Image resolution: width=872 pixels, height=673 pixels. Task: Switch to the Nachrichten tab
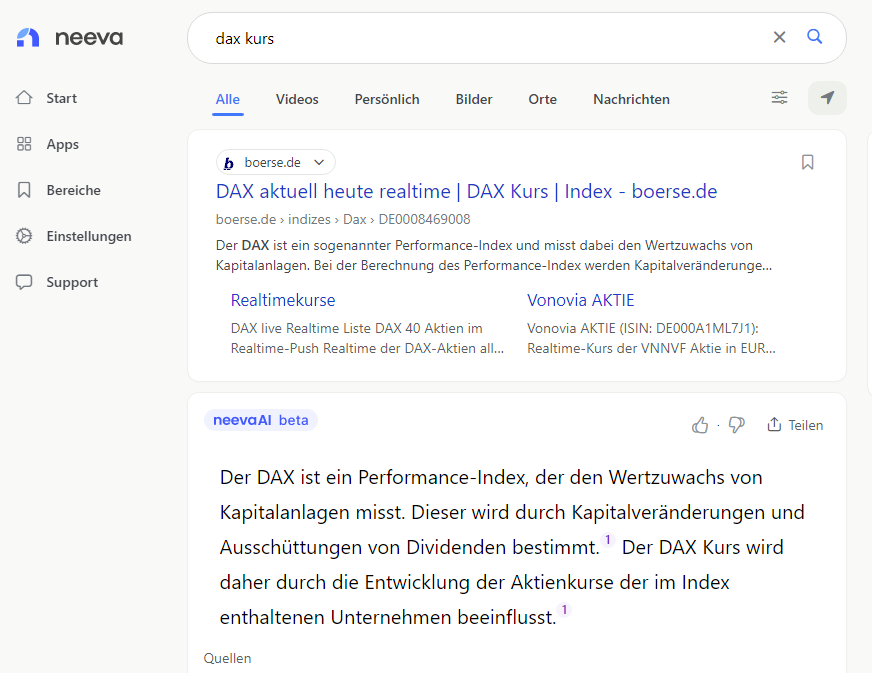(631, 100)
